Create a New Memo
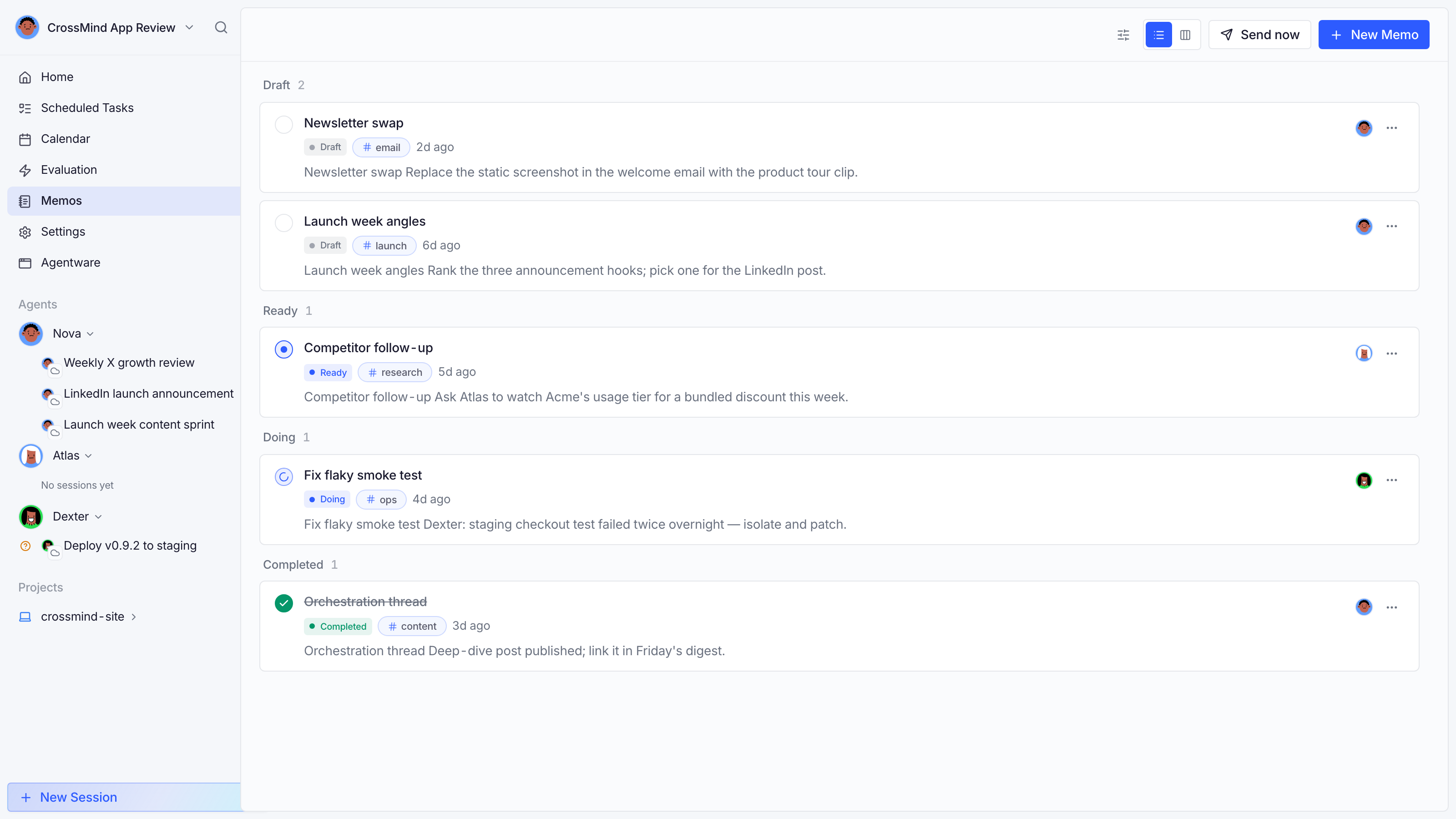Viewport: 1456px width, 819px height. [x=1374, y=35]
